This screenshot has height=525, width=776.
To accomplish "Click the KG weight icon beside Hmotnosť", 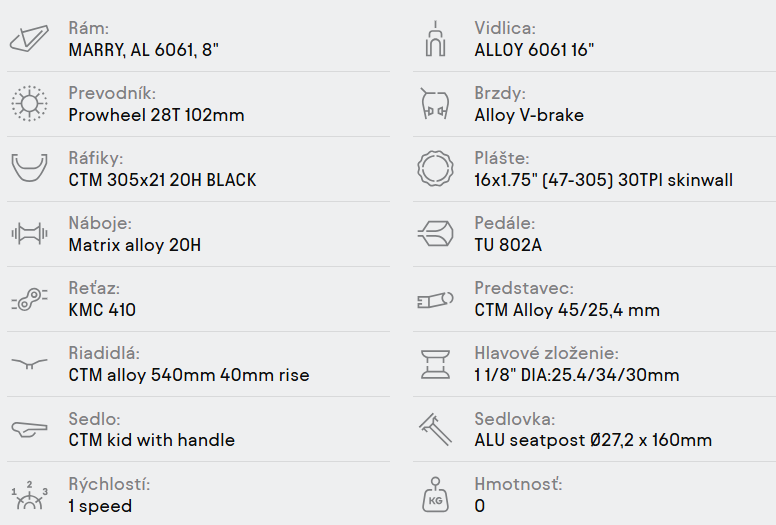I will [435, 494].
